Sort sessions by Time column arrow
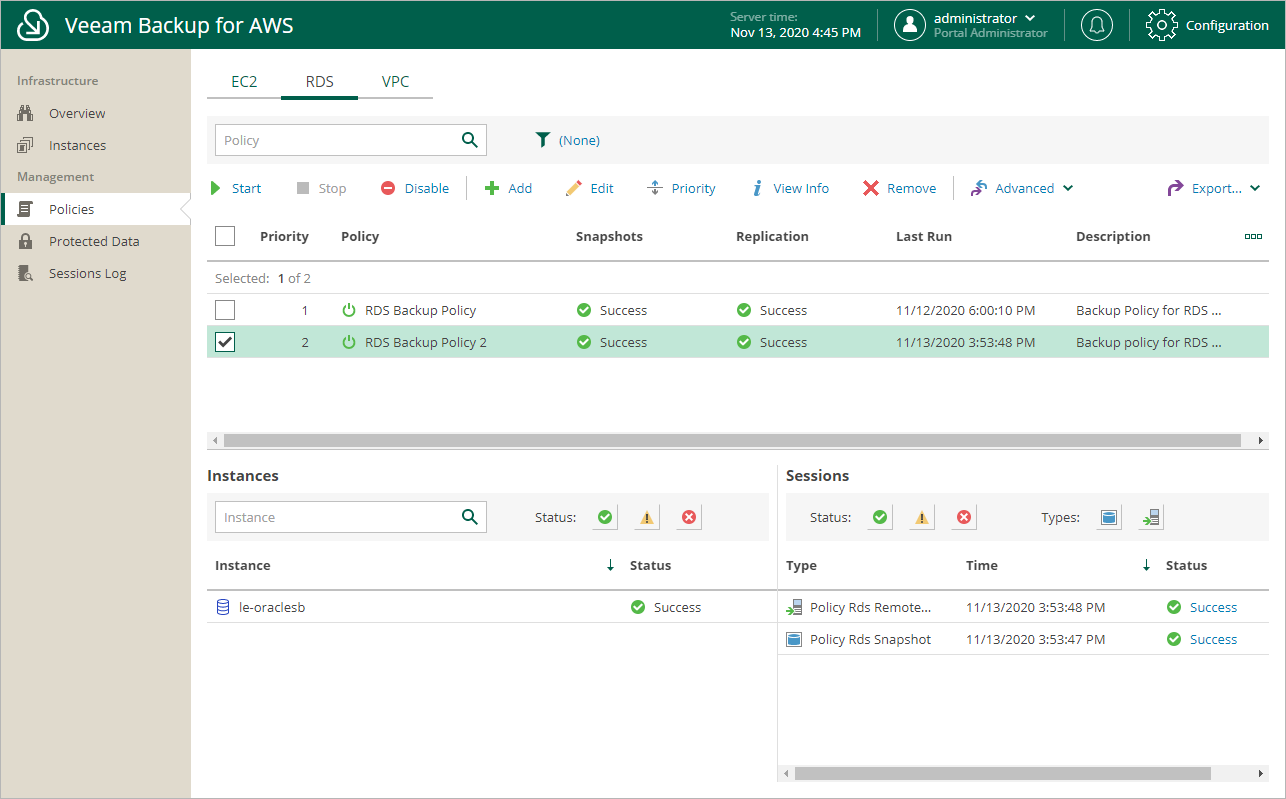Screen dimensions: 1286x799 tap(1146, 565)
